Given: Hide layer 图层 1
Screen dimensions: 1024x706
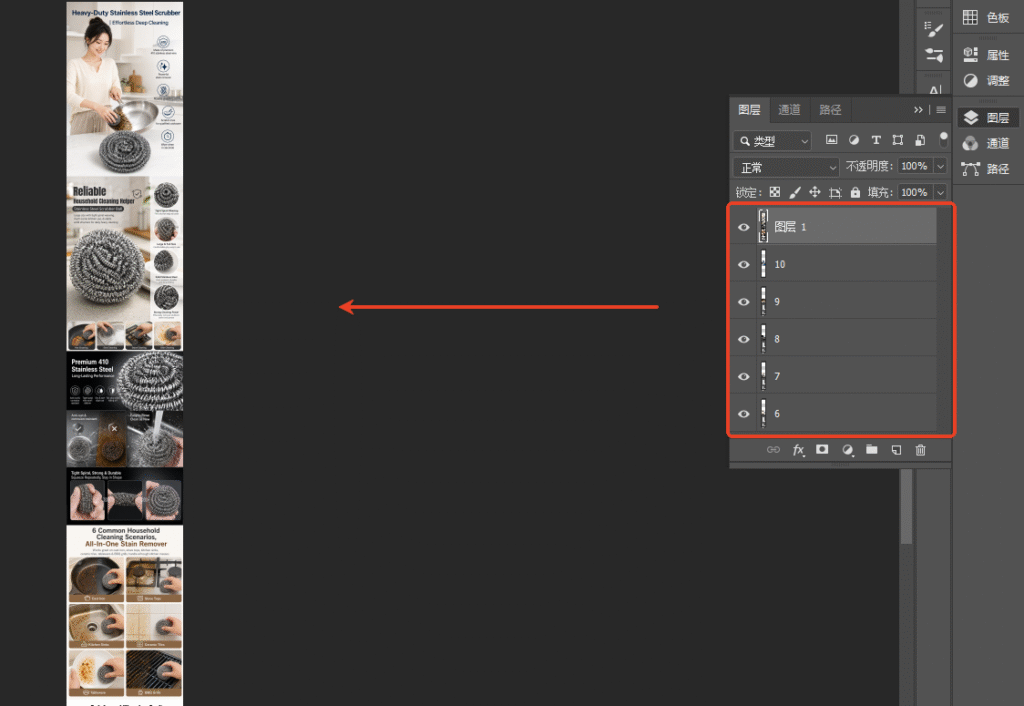Looking at the screenshot, I should click(743, 227).
